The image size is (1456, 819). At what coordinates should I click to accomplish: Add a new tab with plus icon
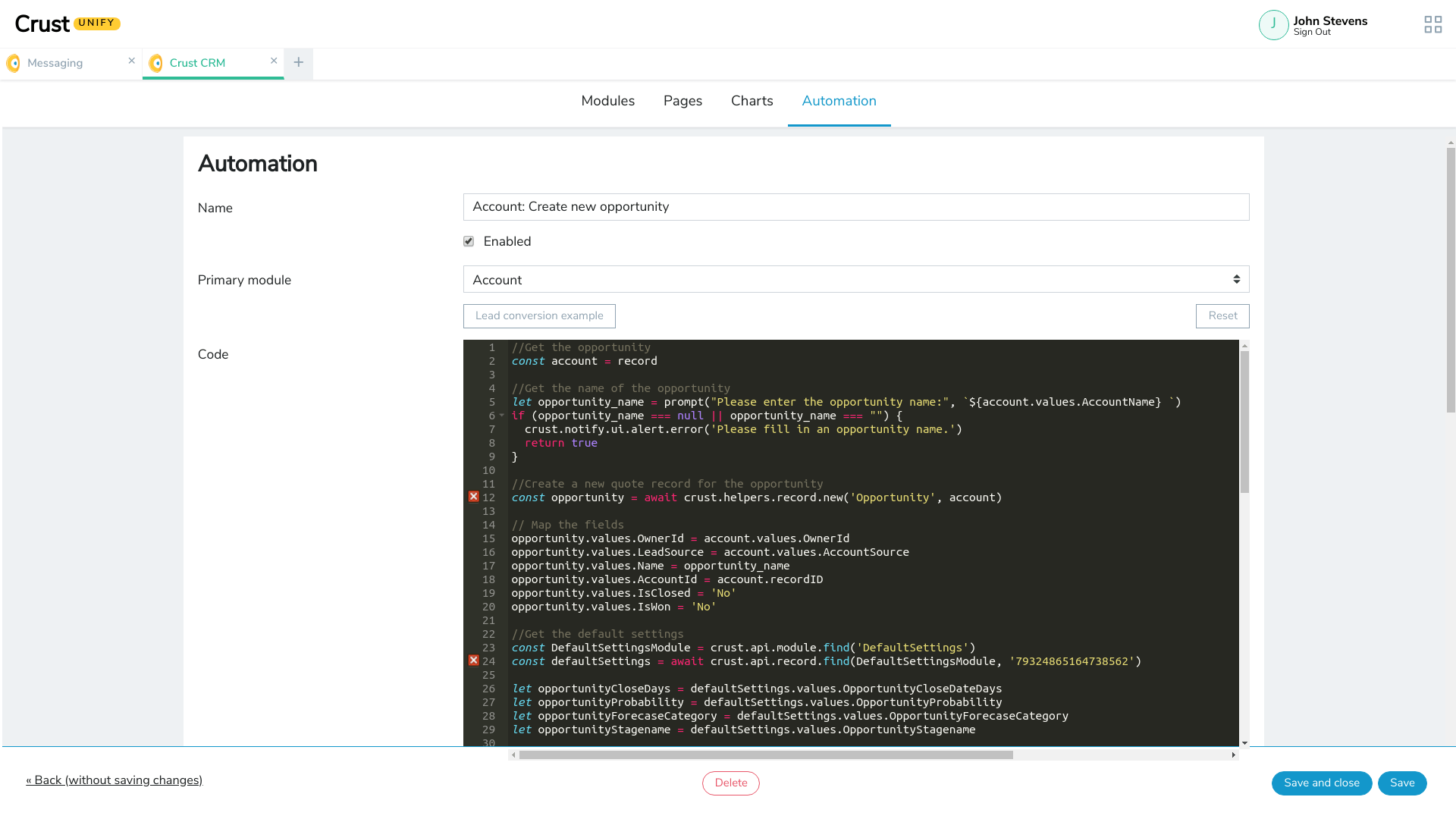tap(299, 62)
